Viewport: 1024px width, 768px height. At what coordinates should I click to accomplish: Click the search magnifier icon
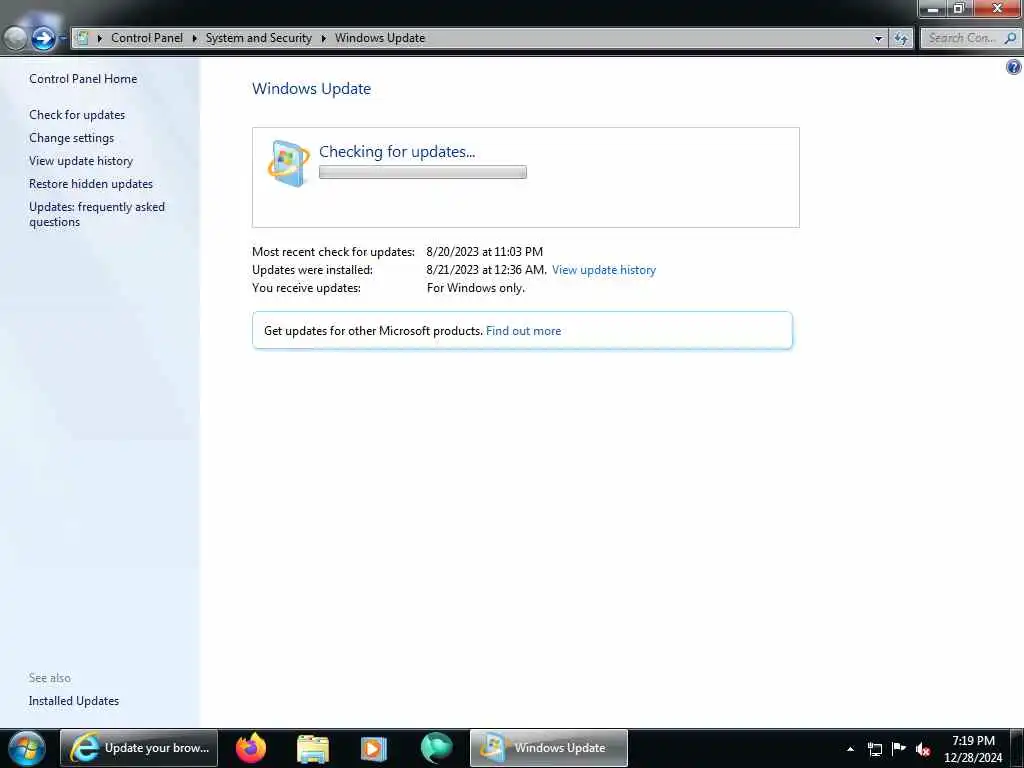point(1010,38)
